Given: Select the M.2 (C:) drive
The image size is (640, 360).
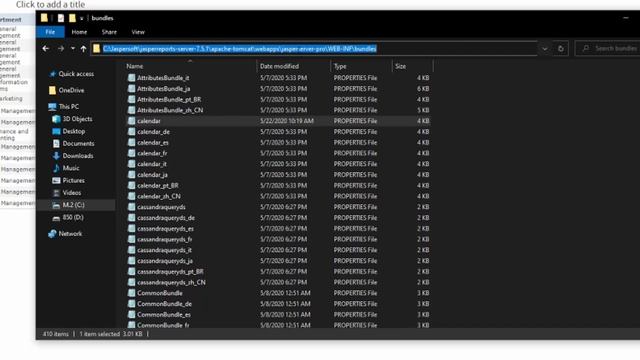Looking at the screenshot, I should (73, 205).
